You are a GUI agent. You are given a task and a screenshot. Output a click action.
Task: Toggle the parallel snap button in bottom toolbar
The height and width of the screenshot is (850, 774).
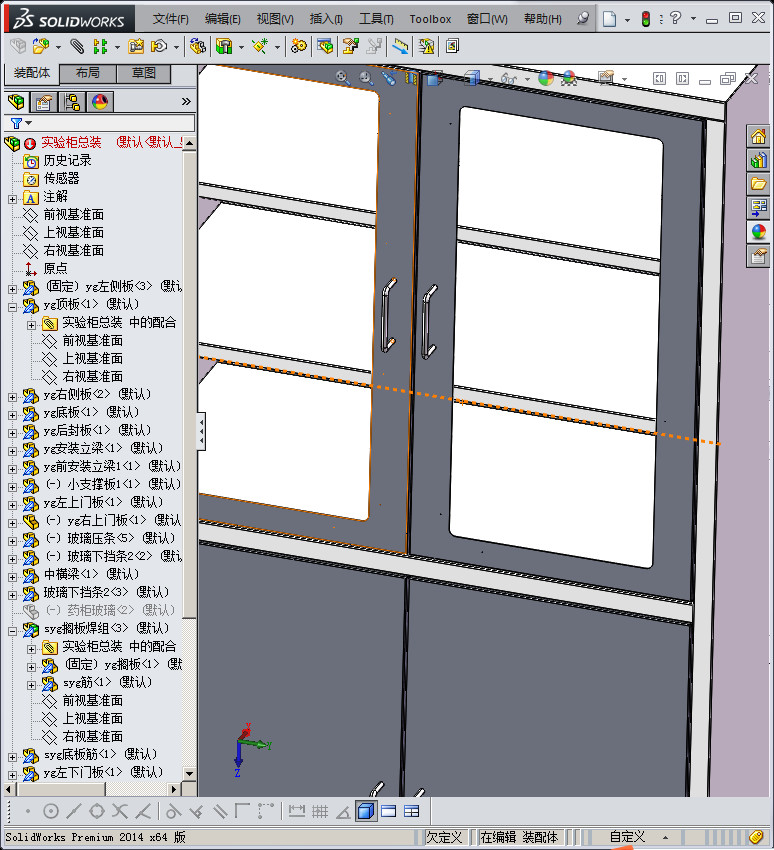pos(220,811)
